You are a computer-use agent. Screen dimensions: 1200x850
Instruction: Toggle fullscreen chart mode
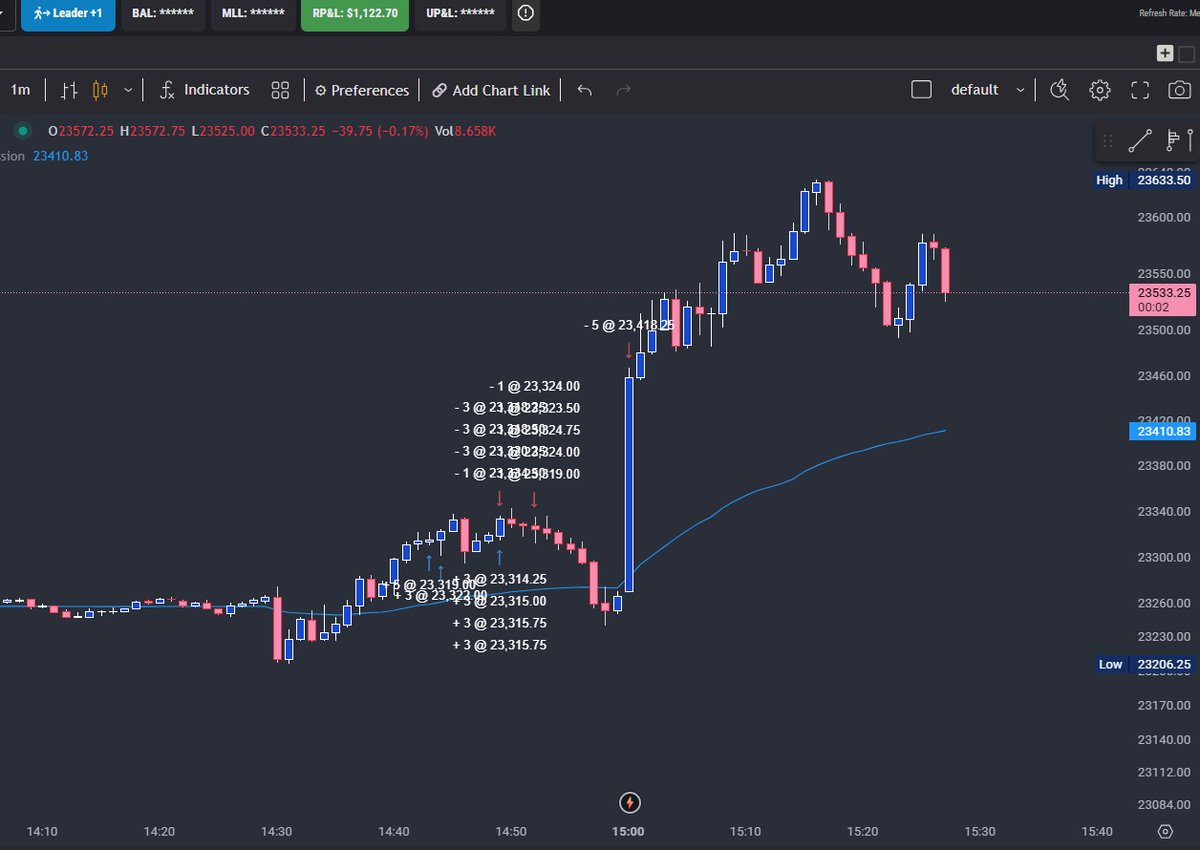point(1140,90)
